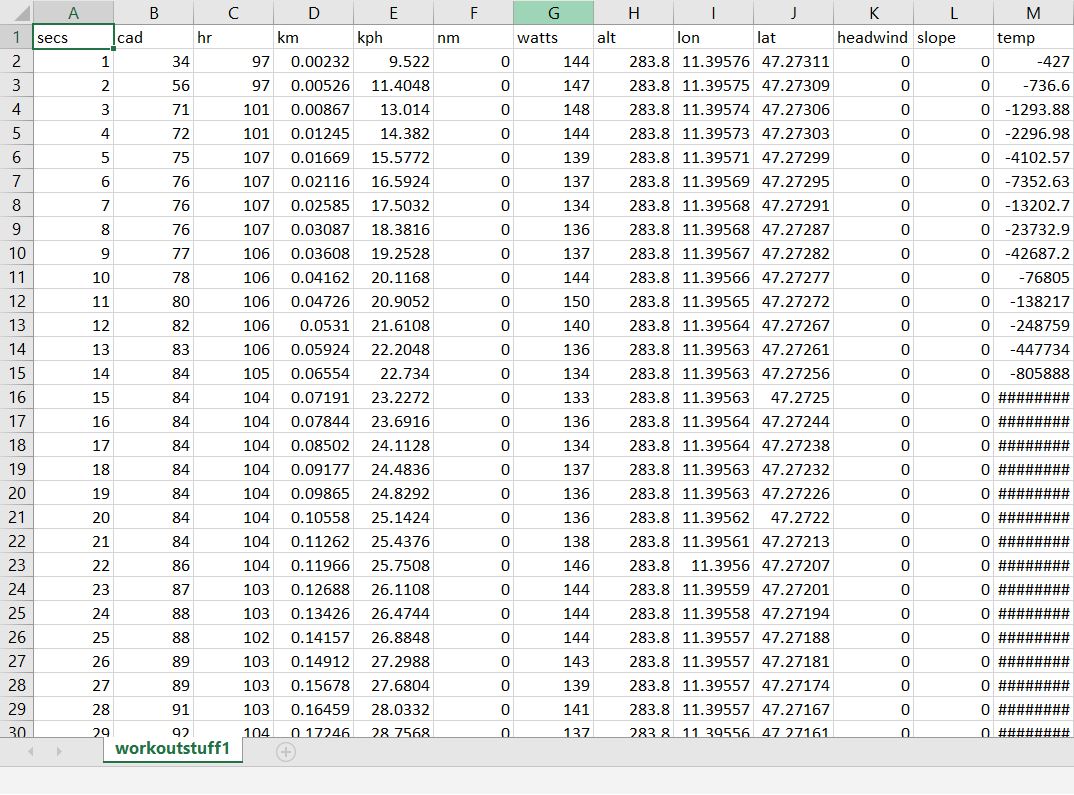Select lat cell showing 47.27167
The image size is (1074, 795).
pyautogui.click(x=794, y=709)
